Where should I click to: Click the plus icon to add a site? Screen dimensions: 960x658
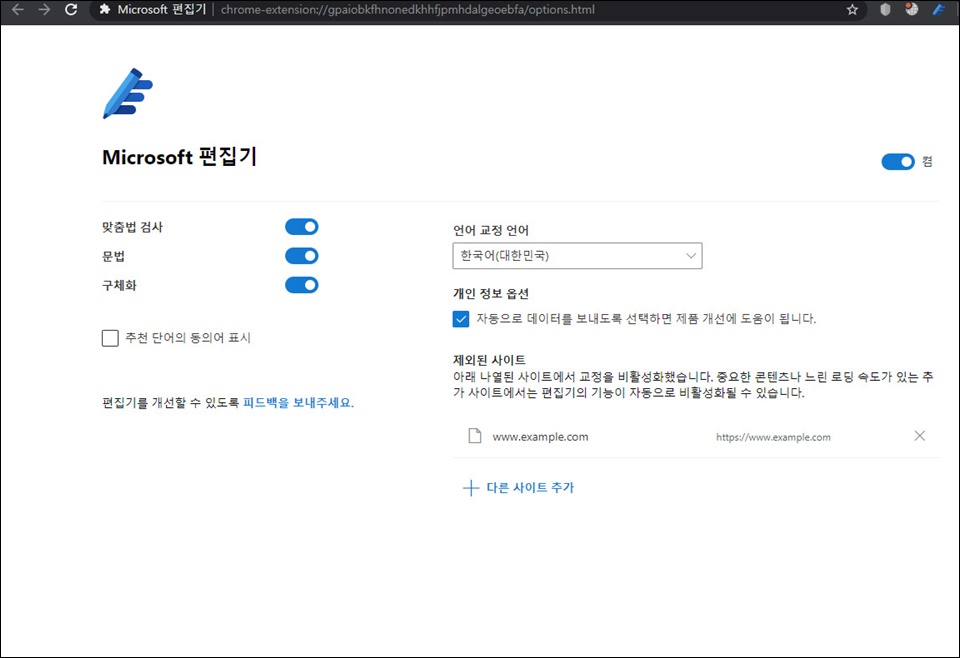coord(470,488)
